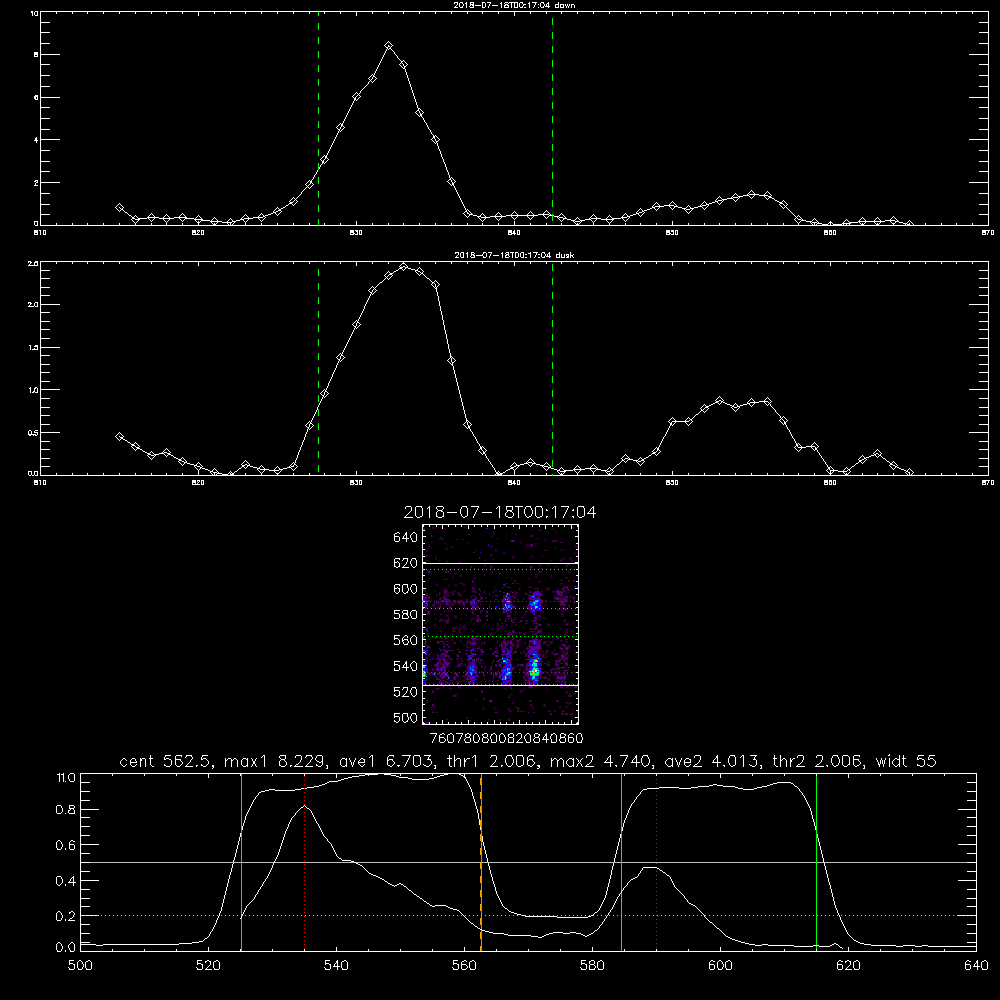Click green dashed line near 842 in dawn plot
The width and height of the screenshot is (1000, 1000).
coord(552,119)
